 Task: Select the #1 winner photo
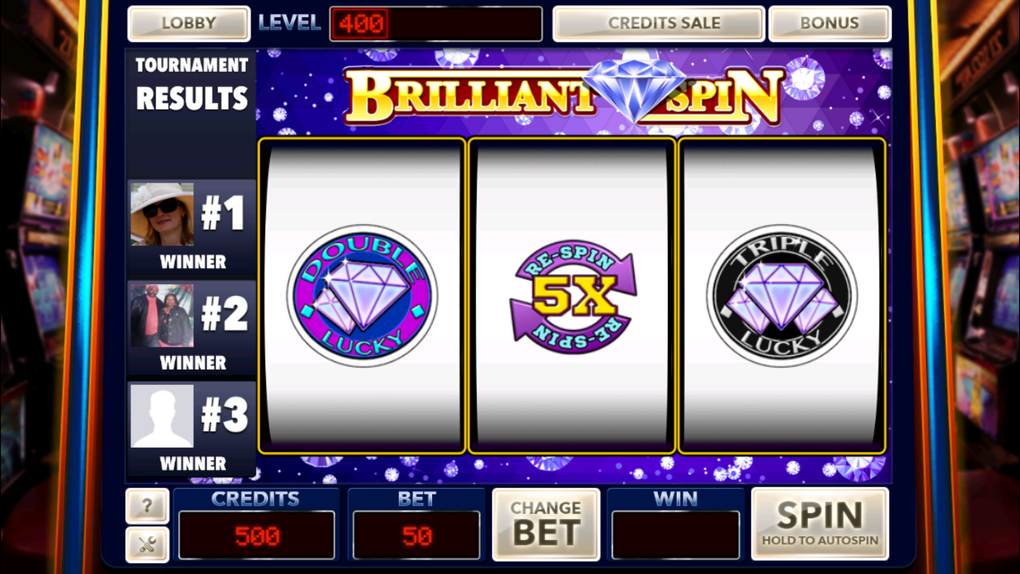pyautogui.click(x=162, y=214)
